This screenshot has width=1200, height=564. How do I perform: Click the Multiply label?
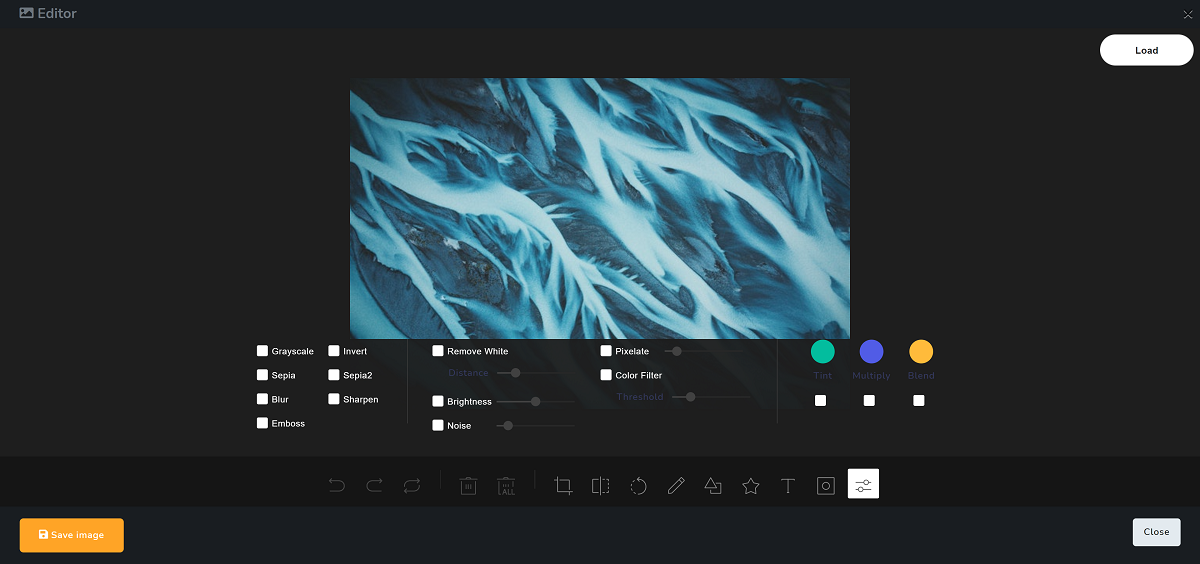point(871,376)
